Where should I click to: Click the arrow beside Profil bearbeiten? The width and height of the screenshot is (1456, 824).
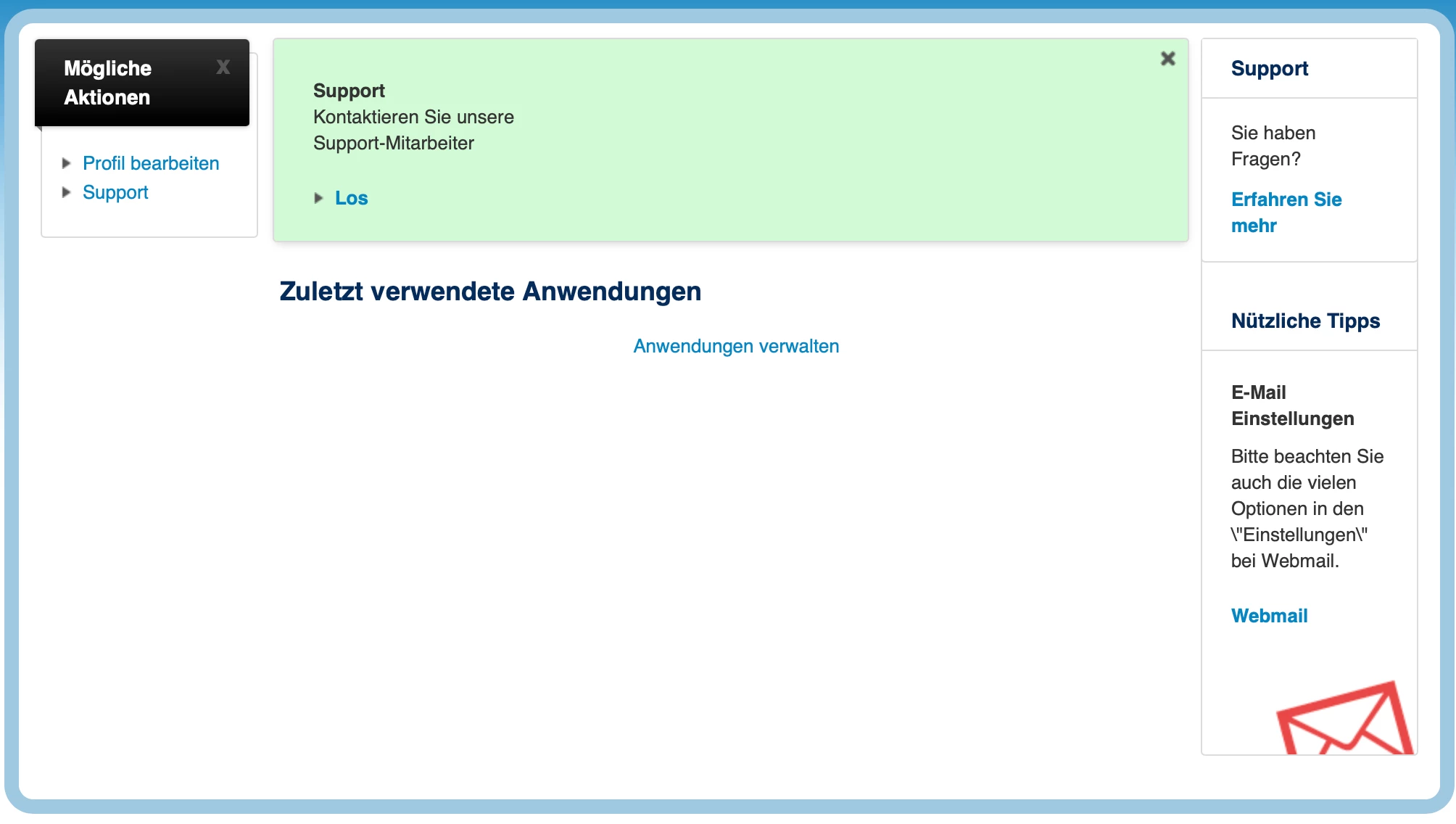(67, 163)
